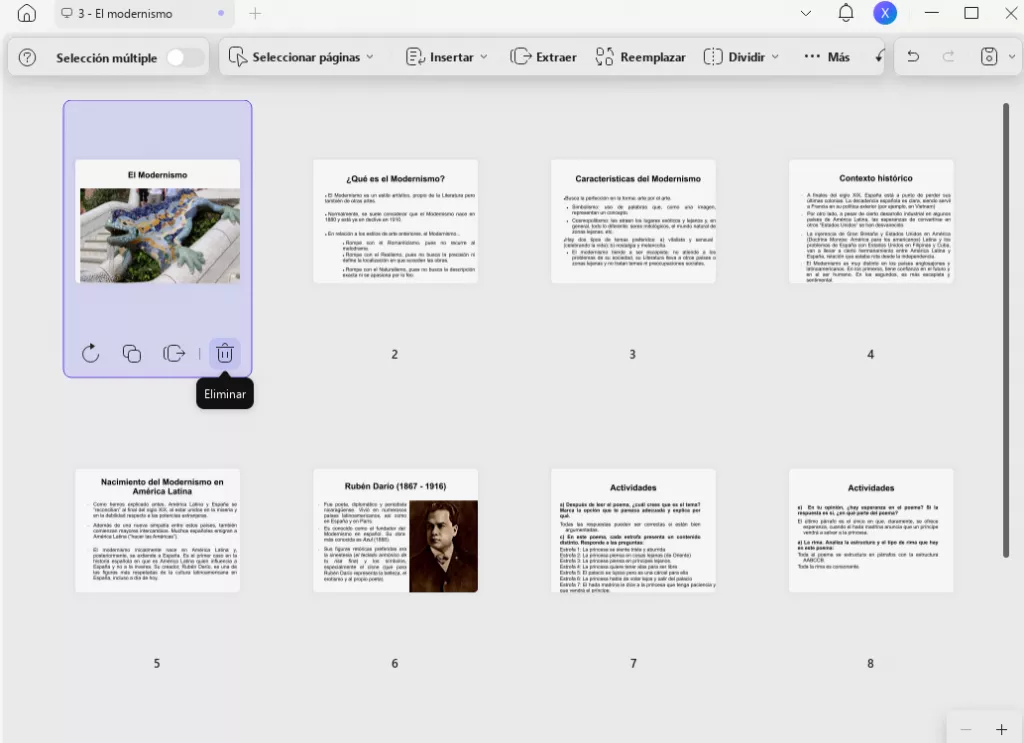
Task: Extract page 1 using its thumbnail icon
Action: [174, 353]
